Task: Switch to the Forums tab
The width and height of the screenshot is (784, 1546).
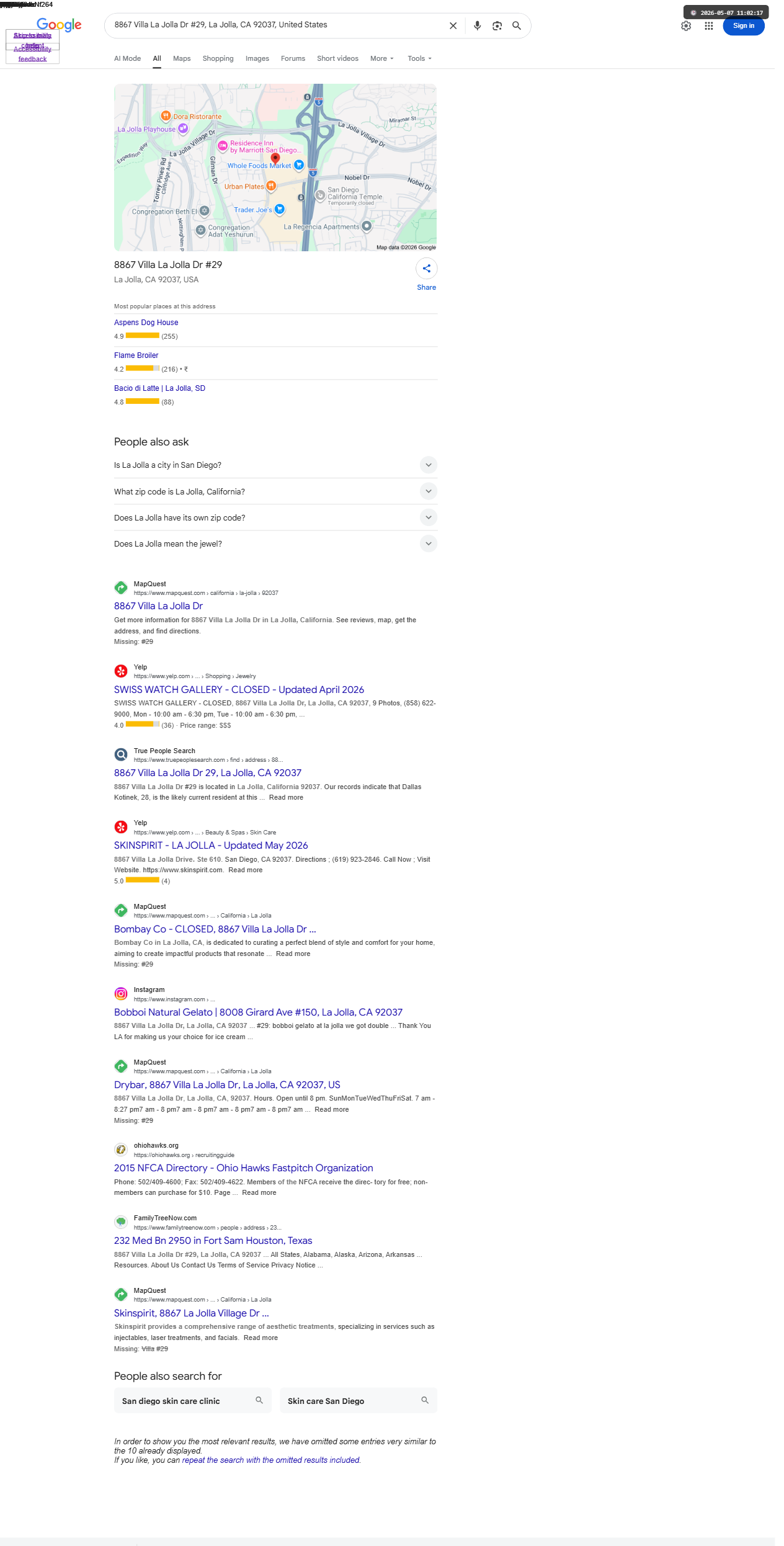Action: pyautogui.click(x=293, y=58)
